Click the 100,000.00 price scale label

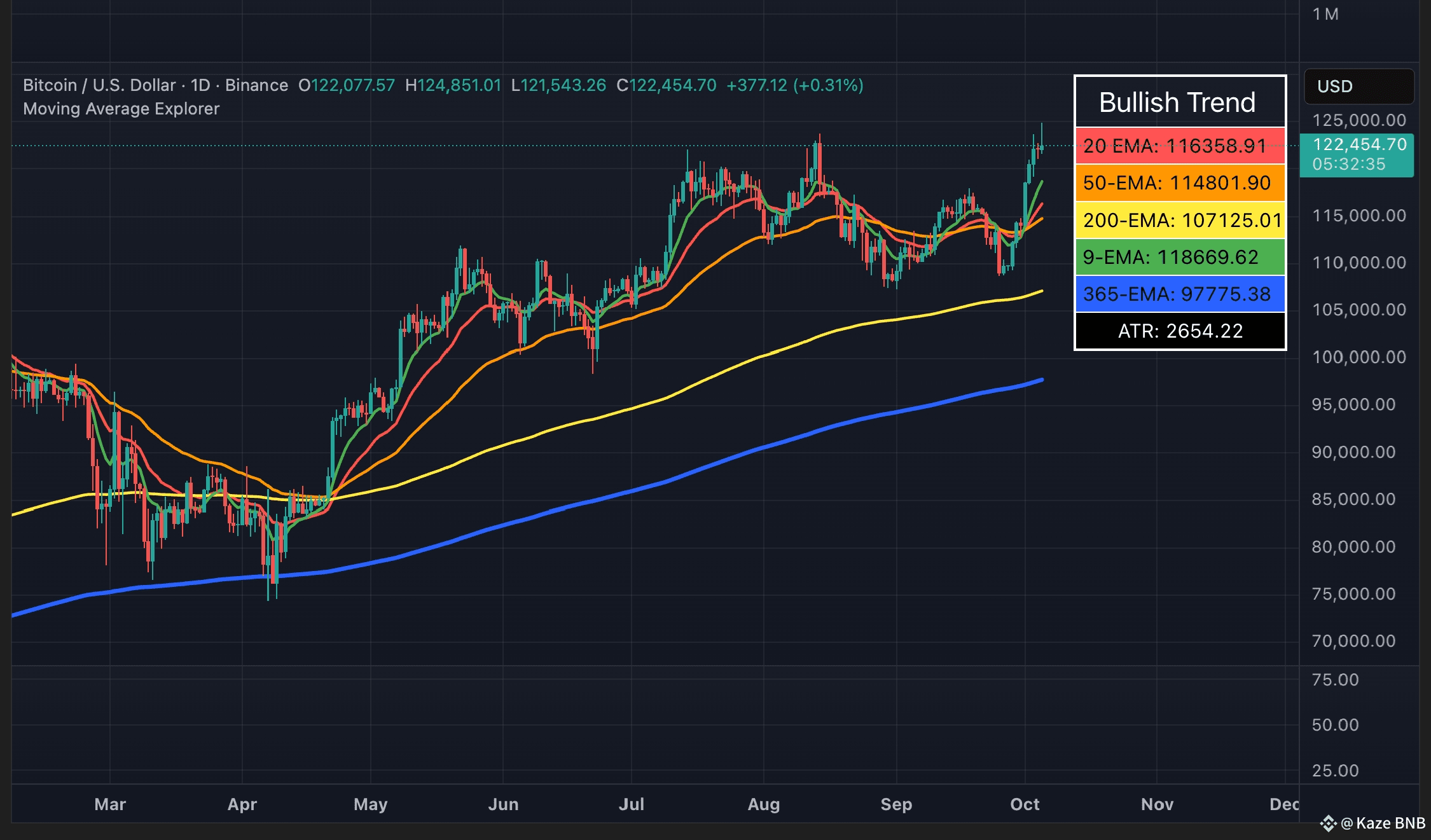point(1358,357)
